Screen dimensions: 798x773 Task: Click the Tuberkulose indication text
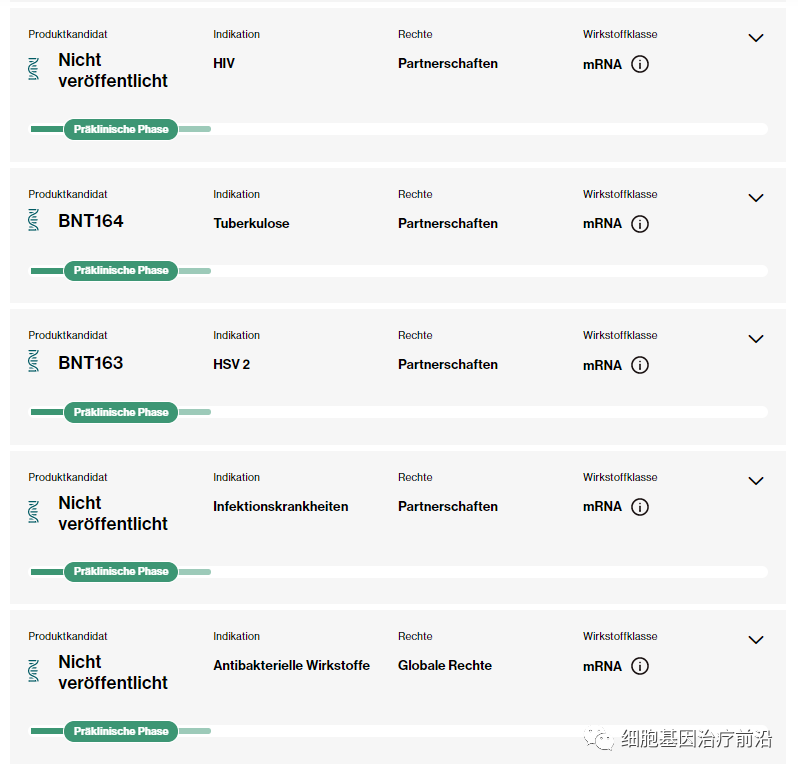[251, 224]
